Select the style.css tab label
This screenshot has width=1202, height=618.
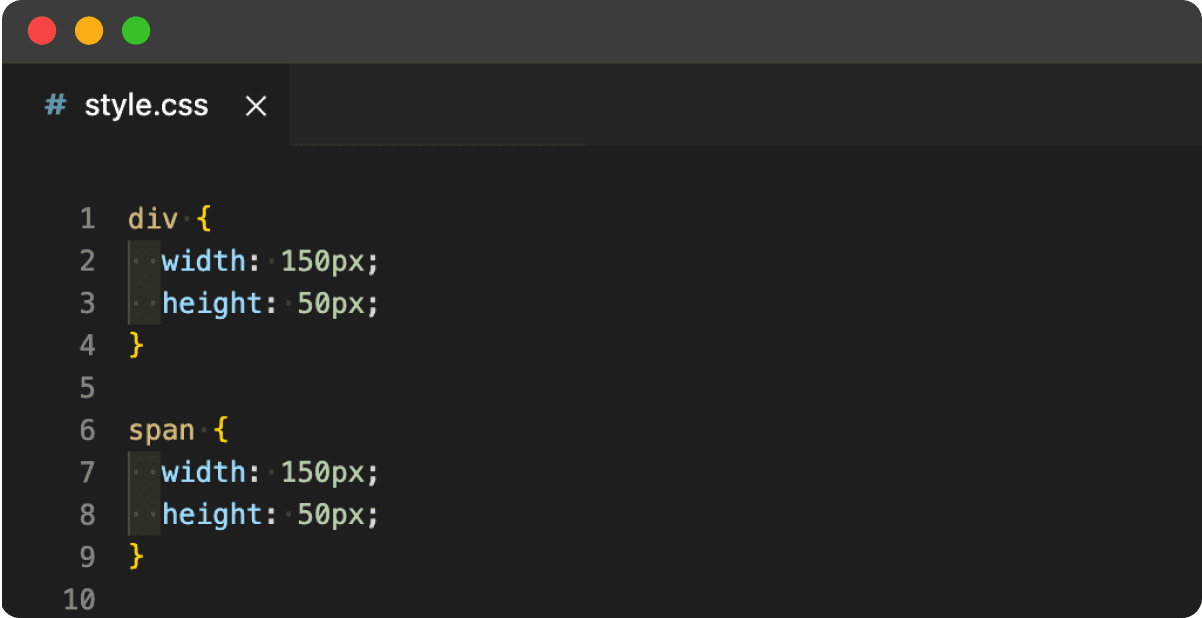coord(146,105)
